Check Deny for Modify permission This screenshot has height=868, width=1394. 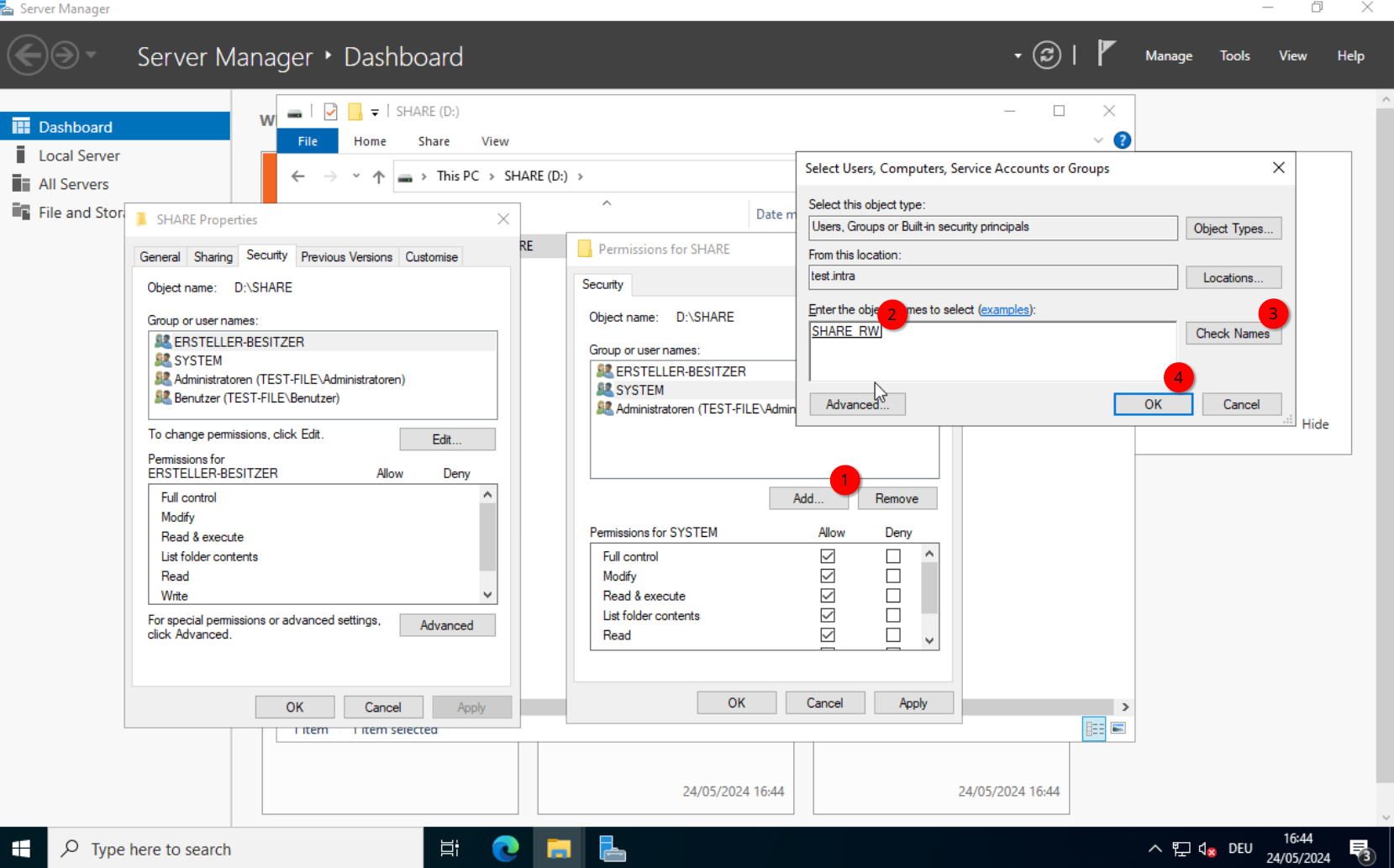(x=893, y=576)
